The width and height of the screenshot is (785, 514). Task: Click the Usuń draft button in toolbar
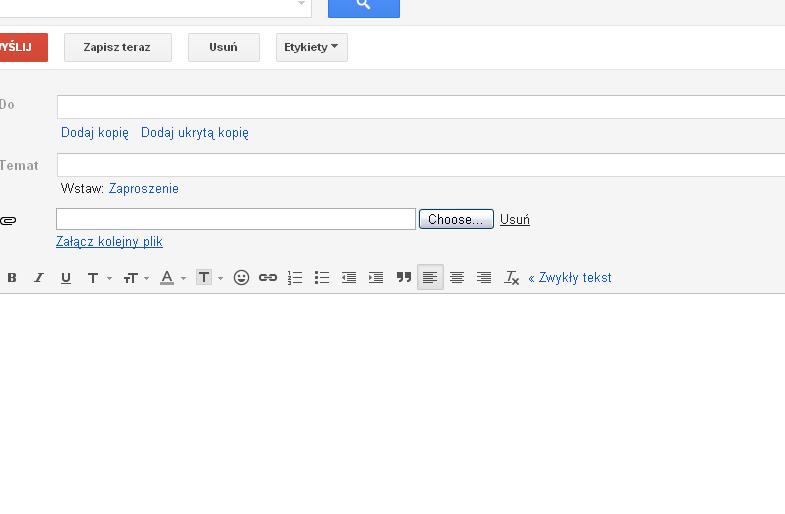coord(224,48)
